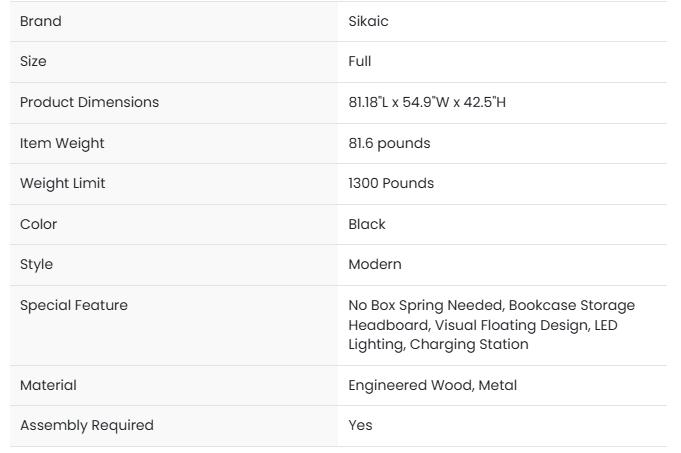The height and width of the screenshot is (453, 681).
Task: Select the Sikaic brand value
Action: [368, 21]
